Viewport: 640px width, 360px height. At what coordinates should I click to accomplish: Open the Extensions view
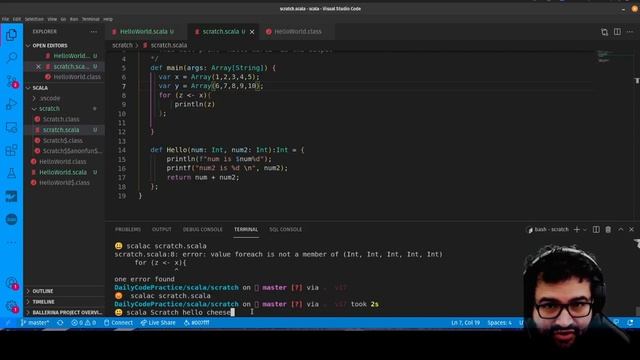pyautogui.click(x=11, y=150)
